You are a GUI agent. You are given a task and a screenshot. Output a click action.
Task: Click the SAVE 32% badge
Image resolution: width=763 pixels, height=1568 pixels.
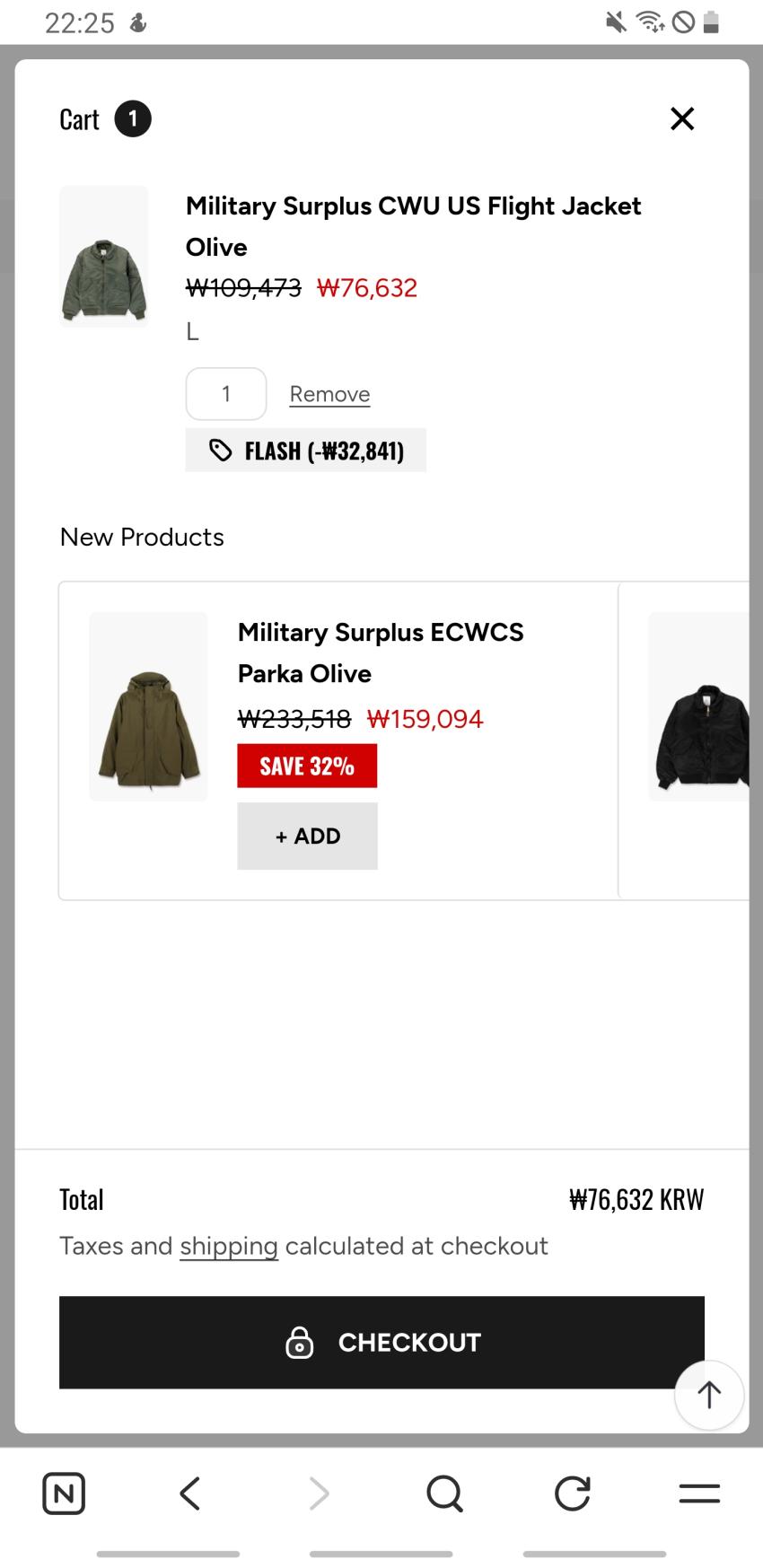click(307, 766)
